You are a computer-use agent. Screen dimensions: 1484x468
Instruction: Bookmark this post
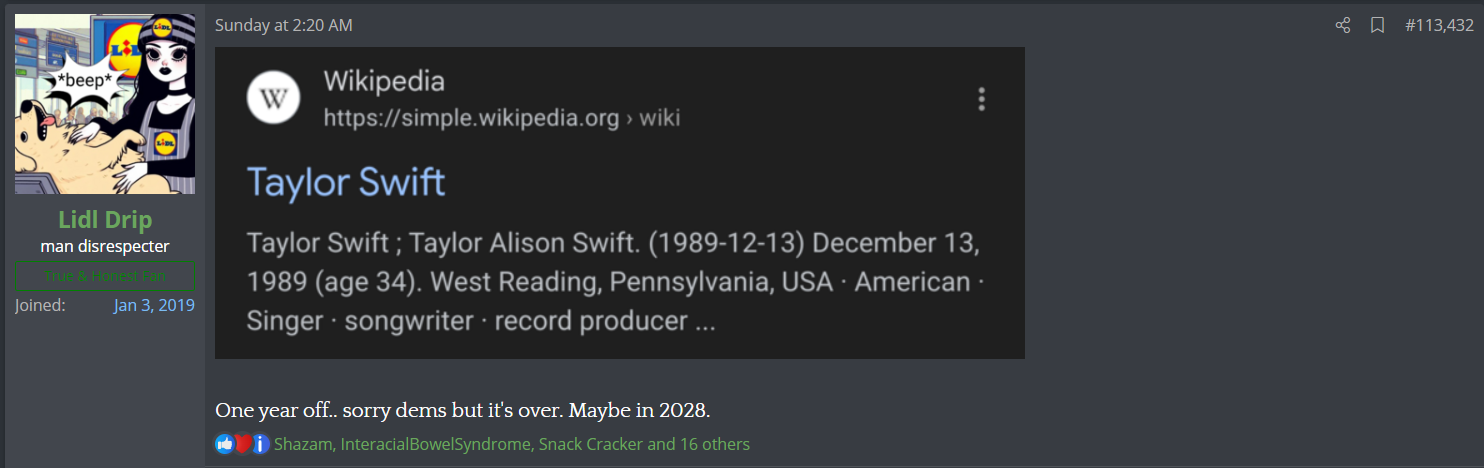(1377, 26)
